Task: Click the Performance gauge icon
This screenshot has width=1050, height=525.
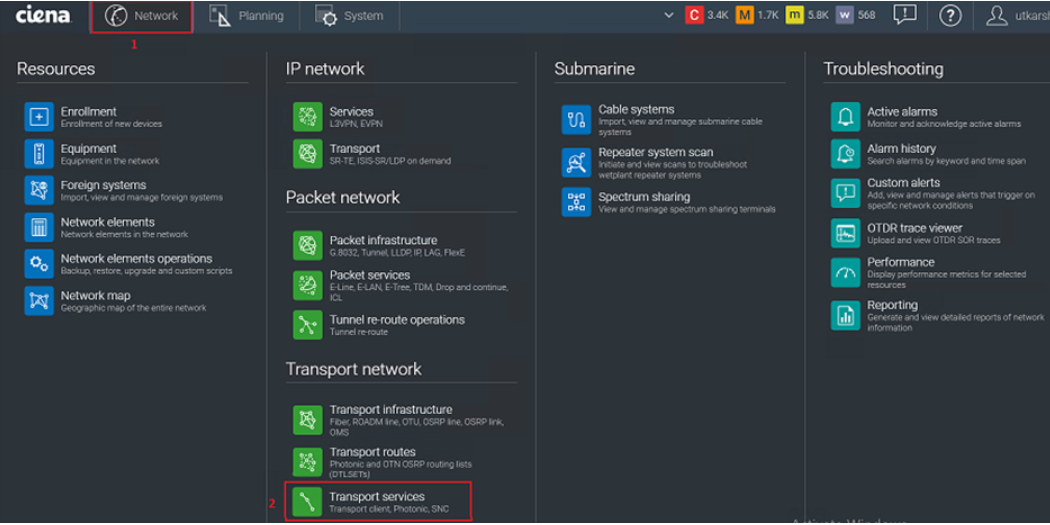Action: 845,273
